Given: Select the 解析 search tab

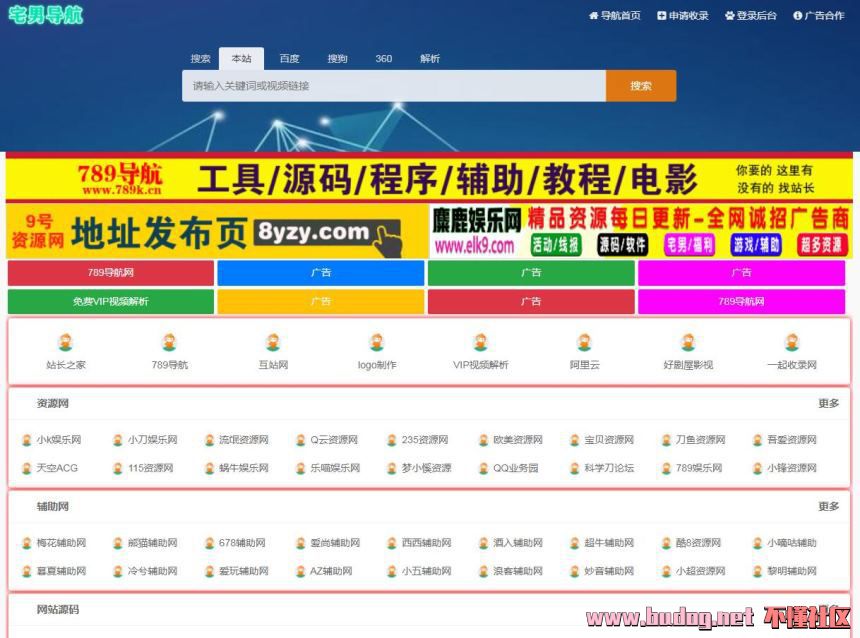Looking at the screenshot, I should click(x=430, y=59).
